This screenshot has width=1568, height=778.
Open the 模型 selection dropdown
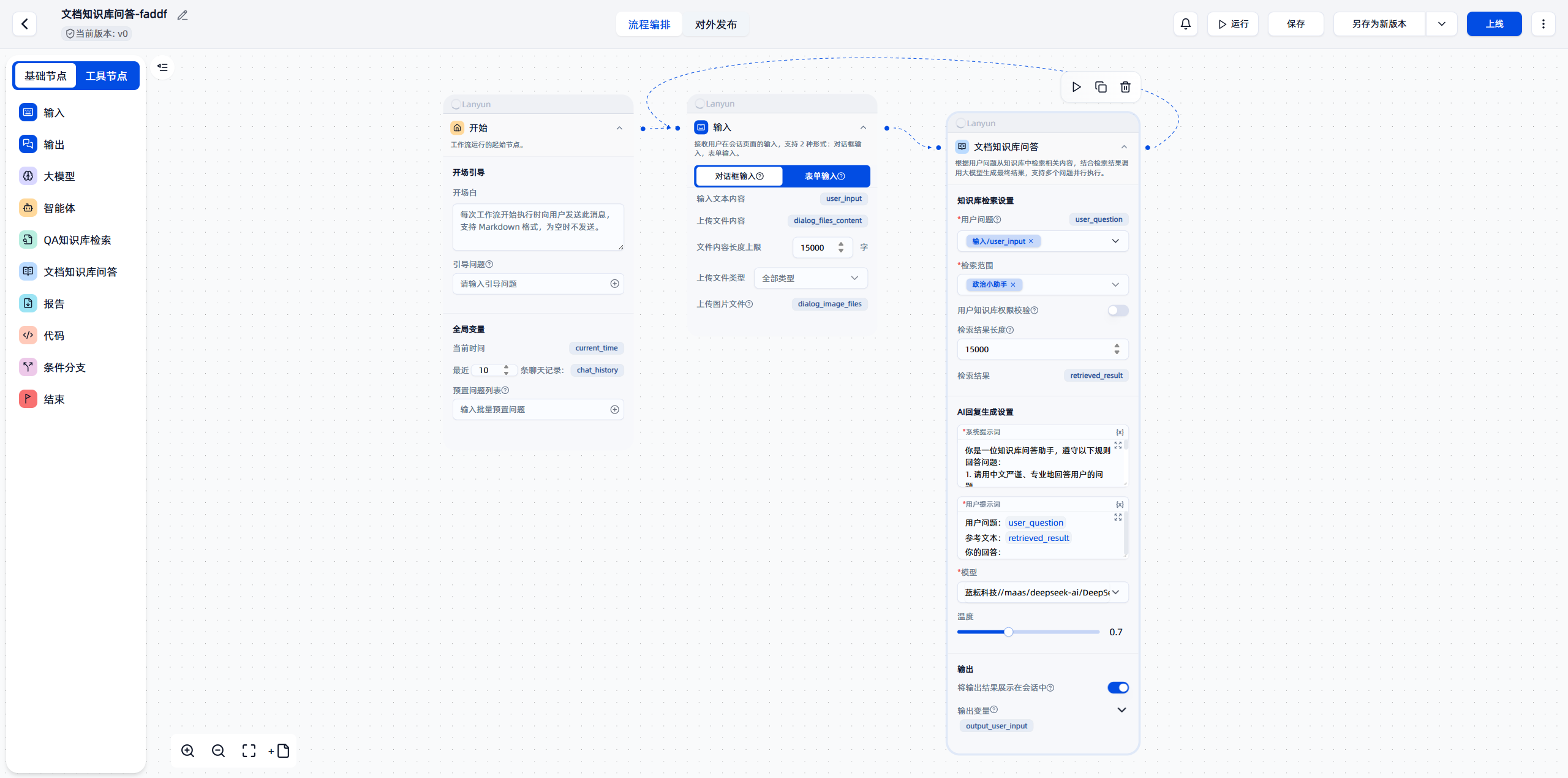click(x=1042, y=592)
